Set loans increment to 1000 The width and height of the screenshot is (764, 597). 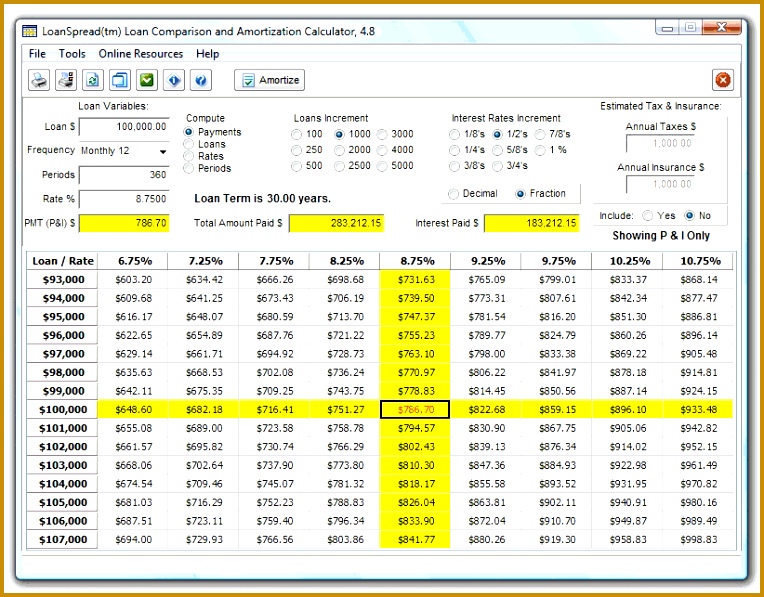[x=340, y=134]
